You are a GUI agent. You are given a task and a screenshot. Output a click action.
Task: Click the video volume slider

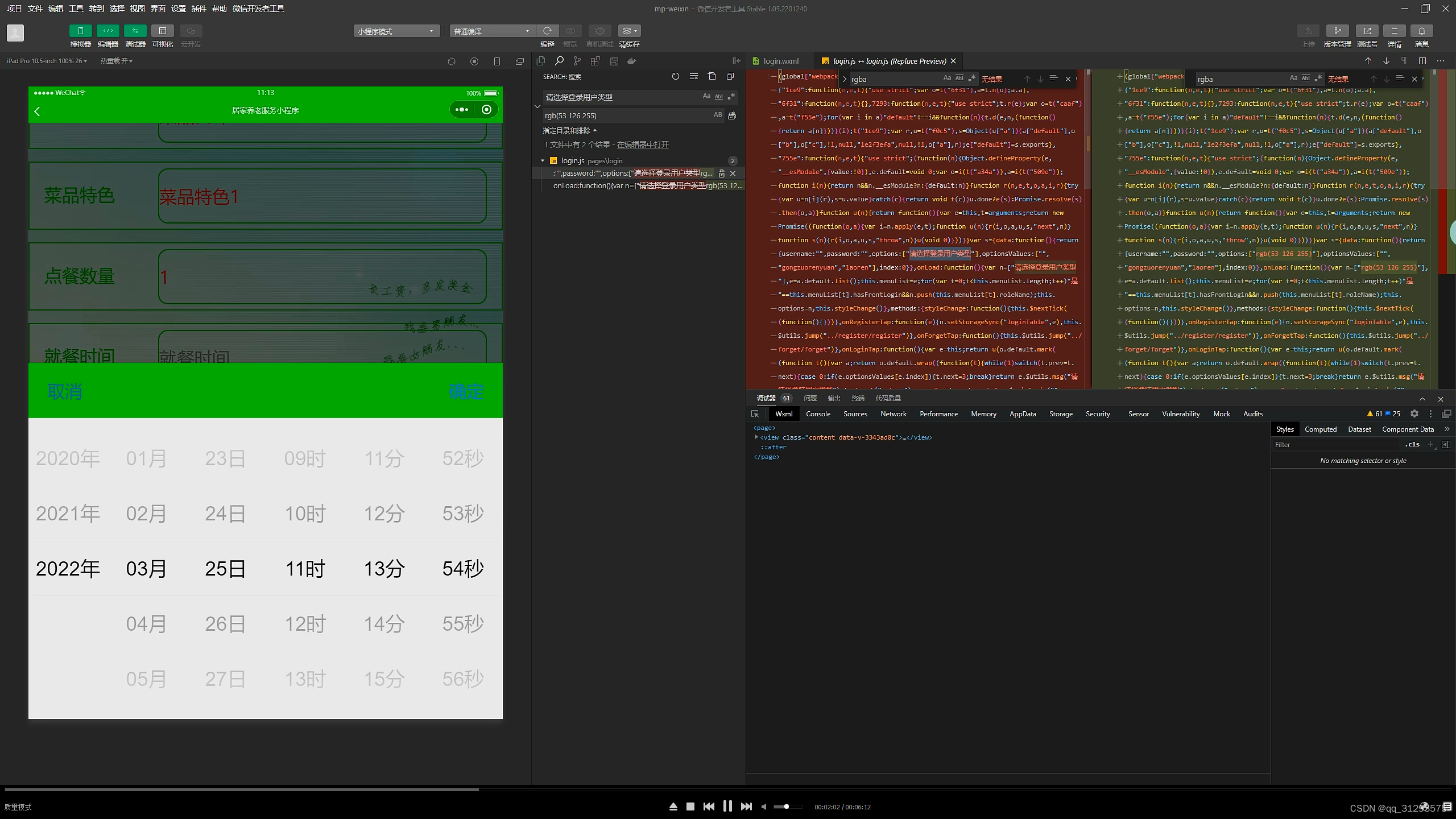coord(788,806)
